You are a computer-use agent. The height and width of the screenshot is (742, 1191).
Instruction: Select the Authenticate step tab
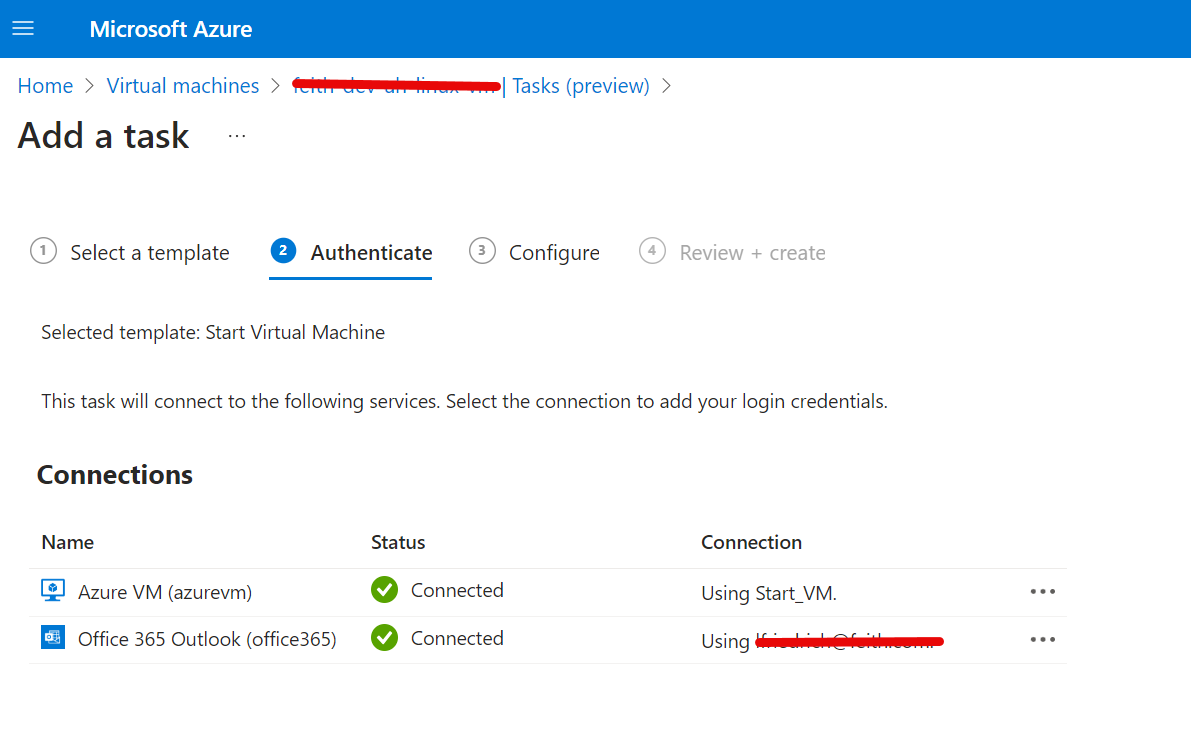(x=351, y=252)
